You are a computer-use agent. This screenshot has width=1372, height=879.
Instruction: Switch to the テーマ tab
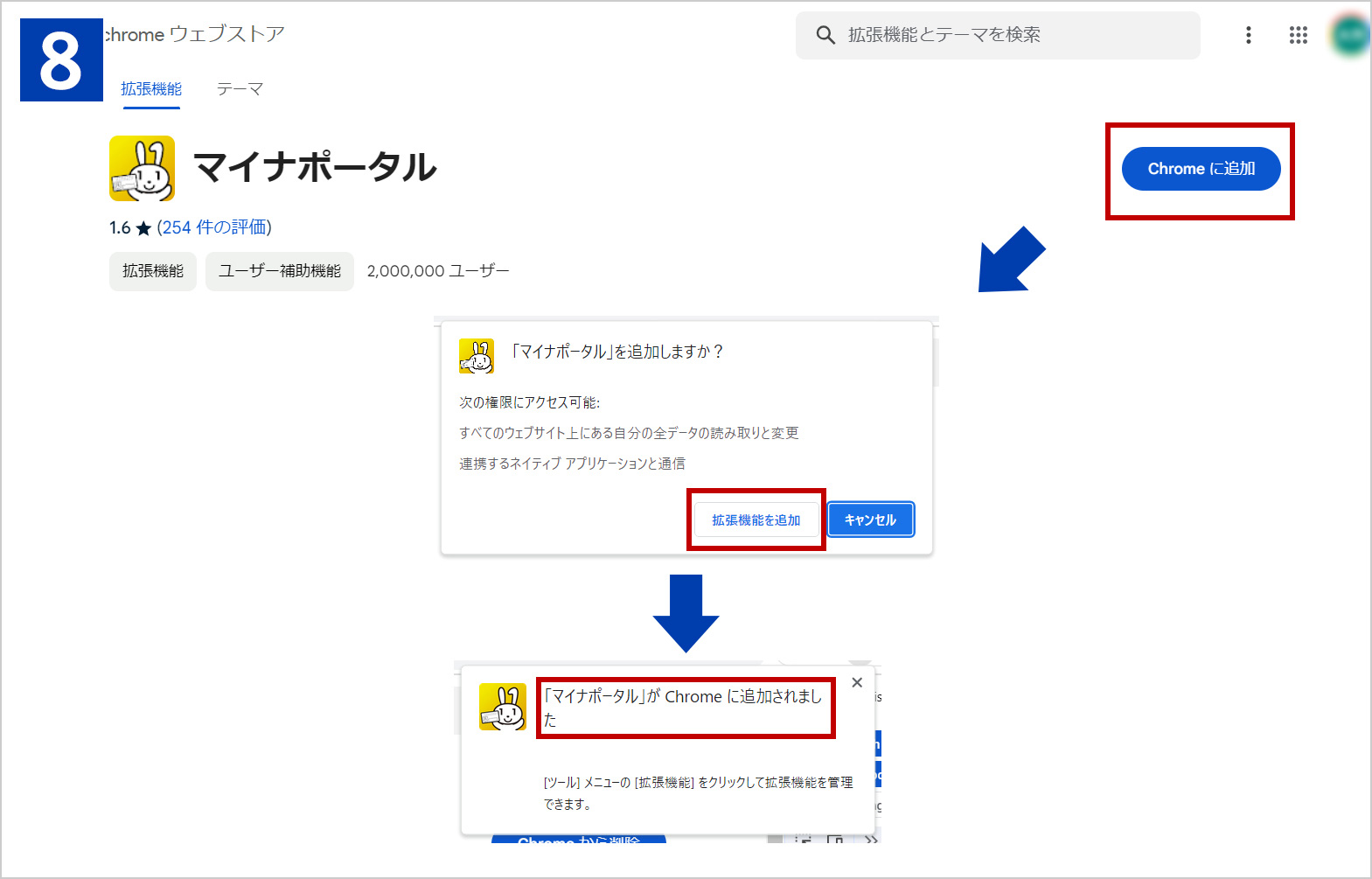pos(240,89)
